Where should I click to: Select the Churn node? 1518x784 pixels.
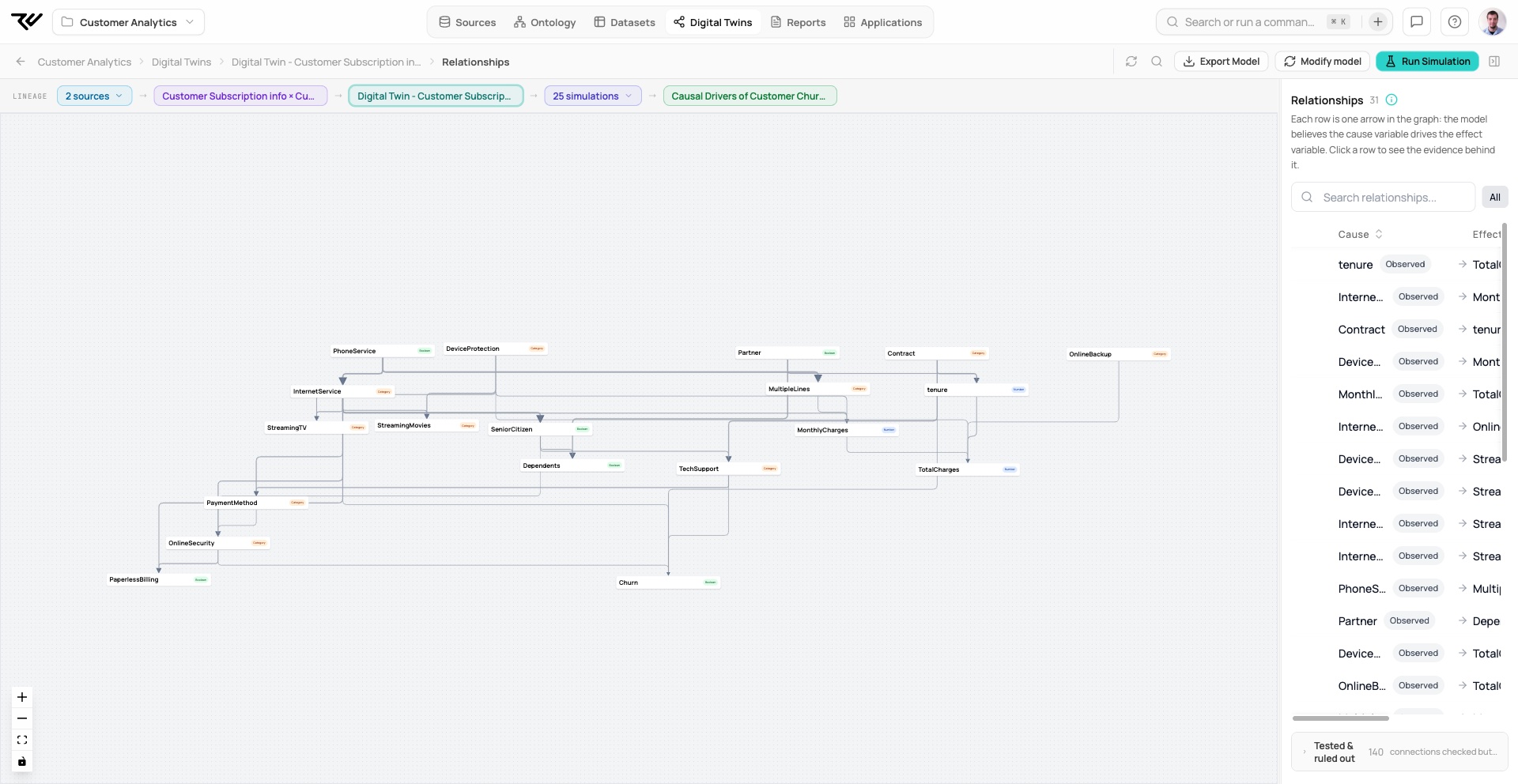click(x=668, y=582)
